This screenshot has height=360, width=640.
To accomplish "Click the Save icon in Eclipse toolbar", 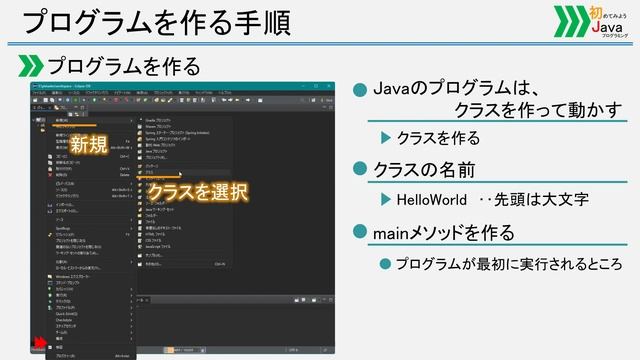I will (x=46, y=100).
